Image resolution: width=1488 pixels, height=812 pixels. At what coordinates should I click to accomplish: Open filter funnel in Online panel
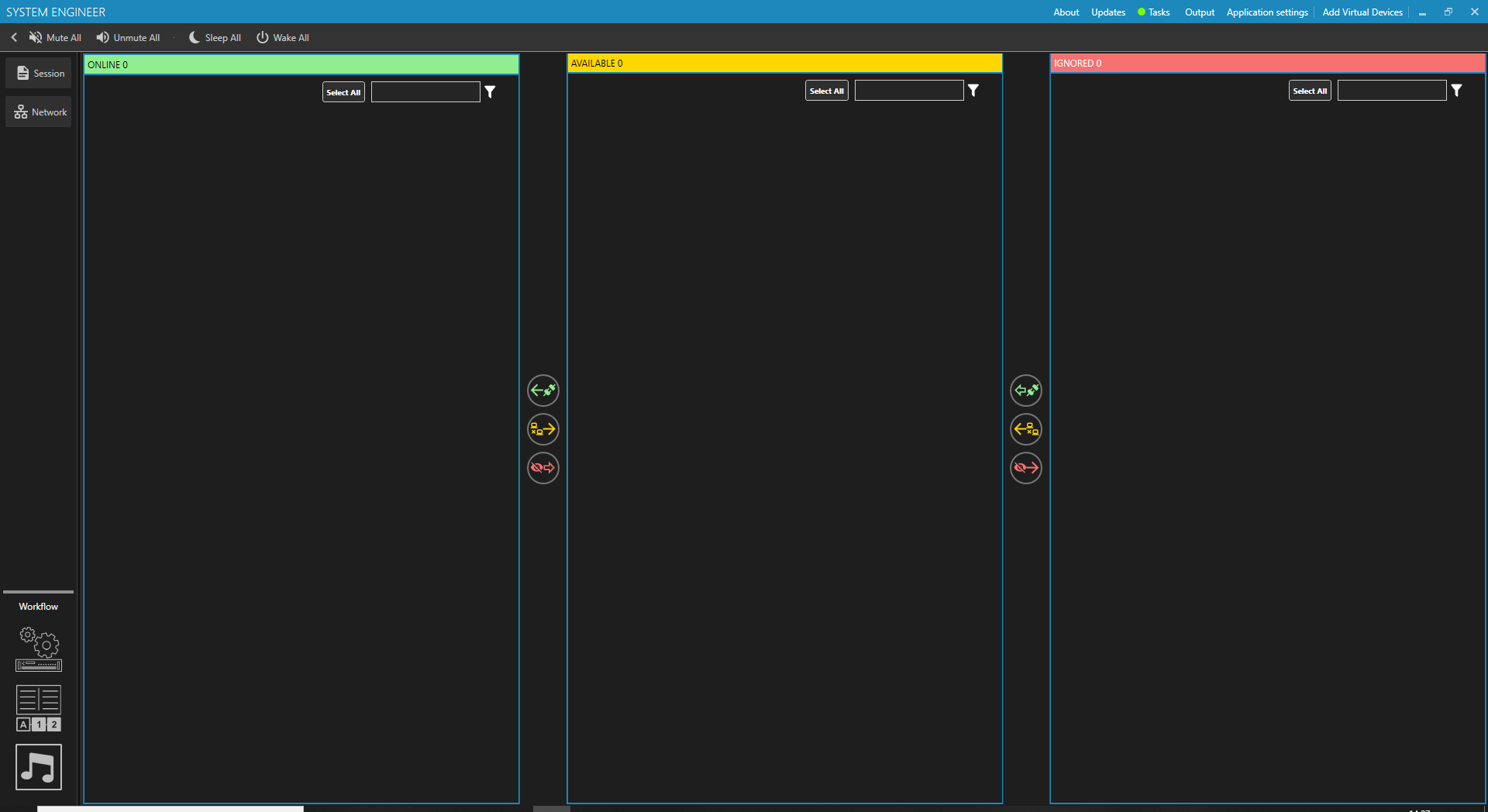pos(490,92)
